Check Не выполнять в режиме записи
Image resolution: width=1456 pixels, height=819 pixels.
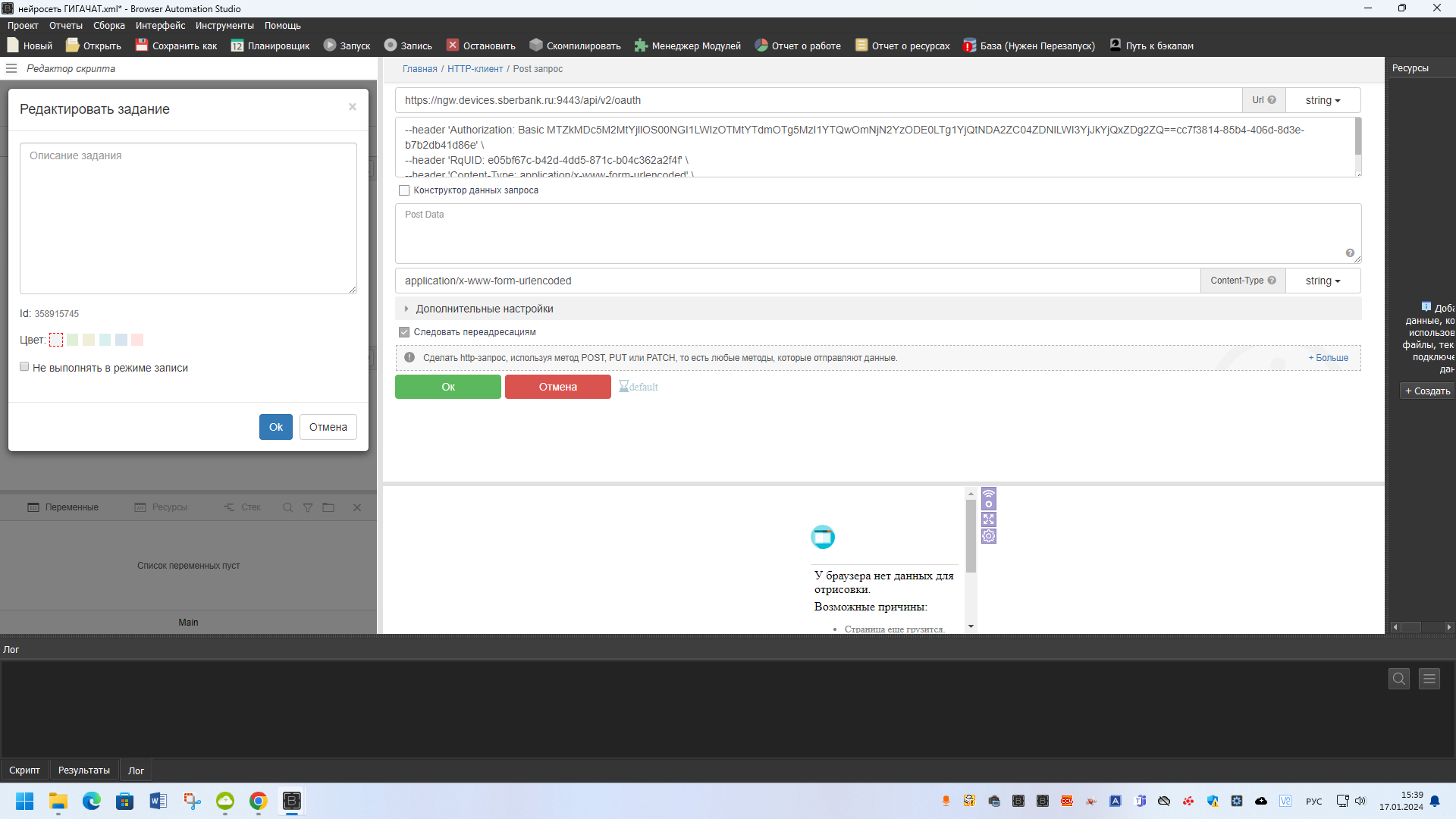[24, 367]
